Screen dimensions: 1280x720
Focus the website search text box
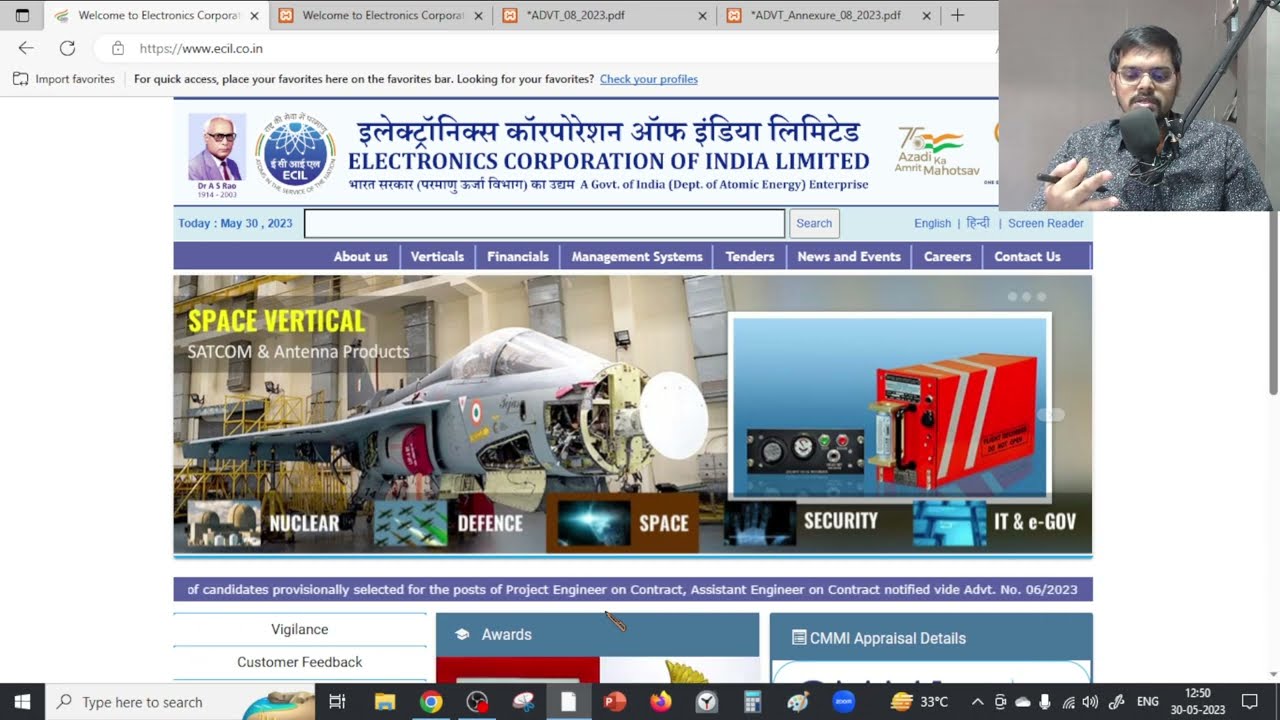click(544, 223)
